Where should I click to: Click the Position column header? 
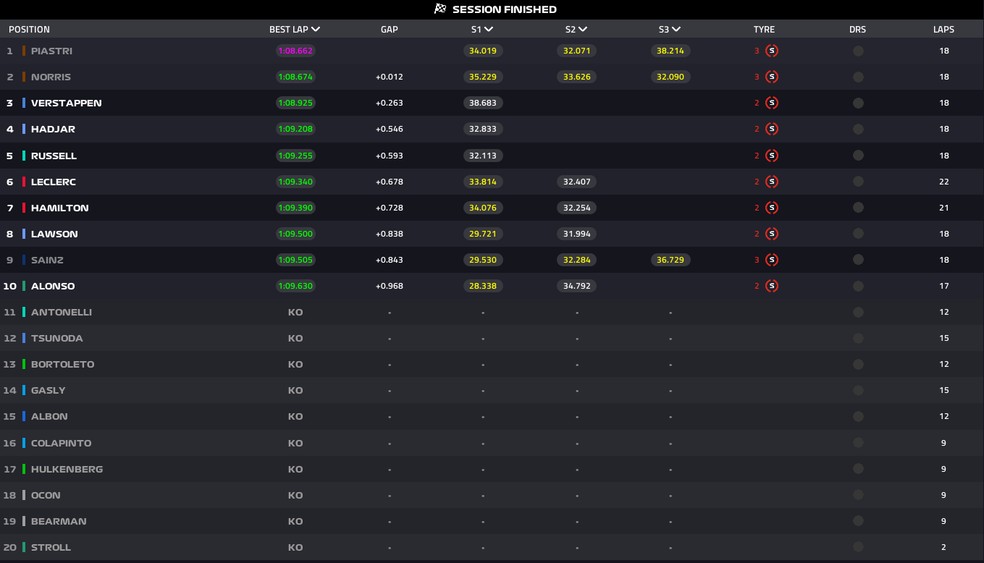(x=29, y=30)
